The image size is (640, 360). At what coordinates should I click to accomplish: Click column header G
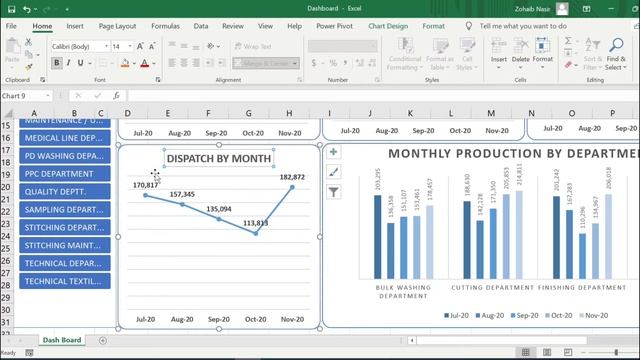pyautogui.click(x=249, y=113)
